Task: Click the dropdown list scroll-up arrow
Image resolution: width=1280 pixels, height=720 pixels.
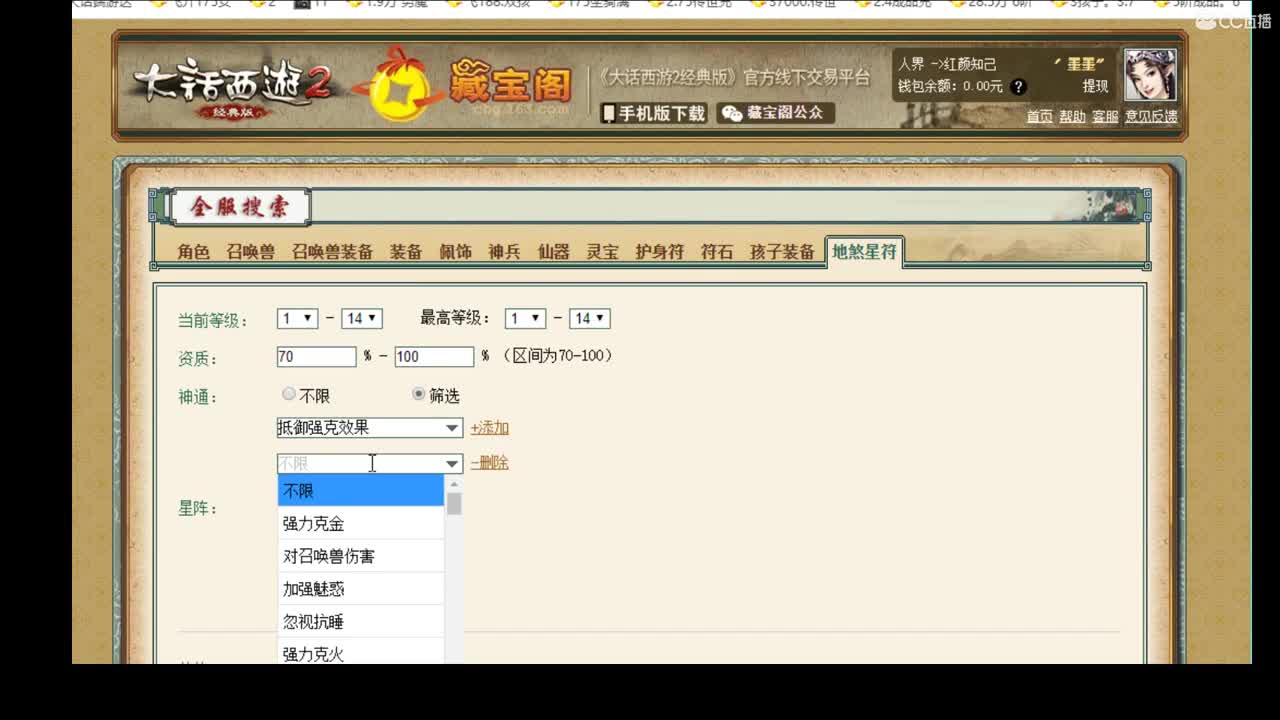Action: [454, 484]
